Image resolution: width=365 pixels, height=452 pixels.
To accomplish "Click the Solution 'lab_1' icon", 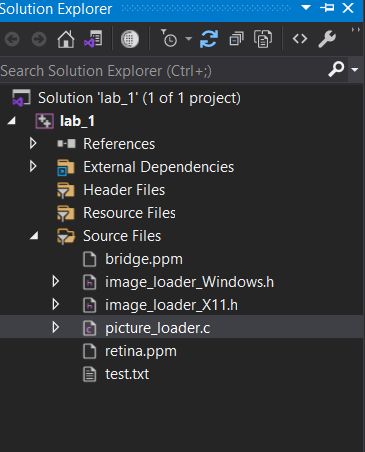I will [x=21, y=98].
